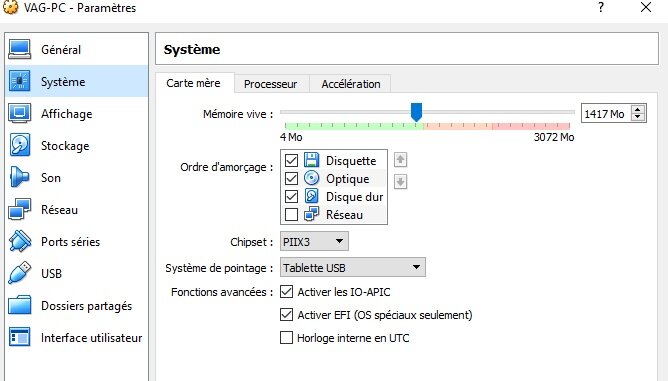
Task: Increase memory with spinner up arrow
Action: 638,110
